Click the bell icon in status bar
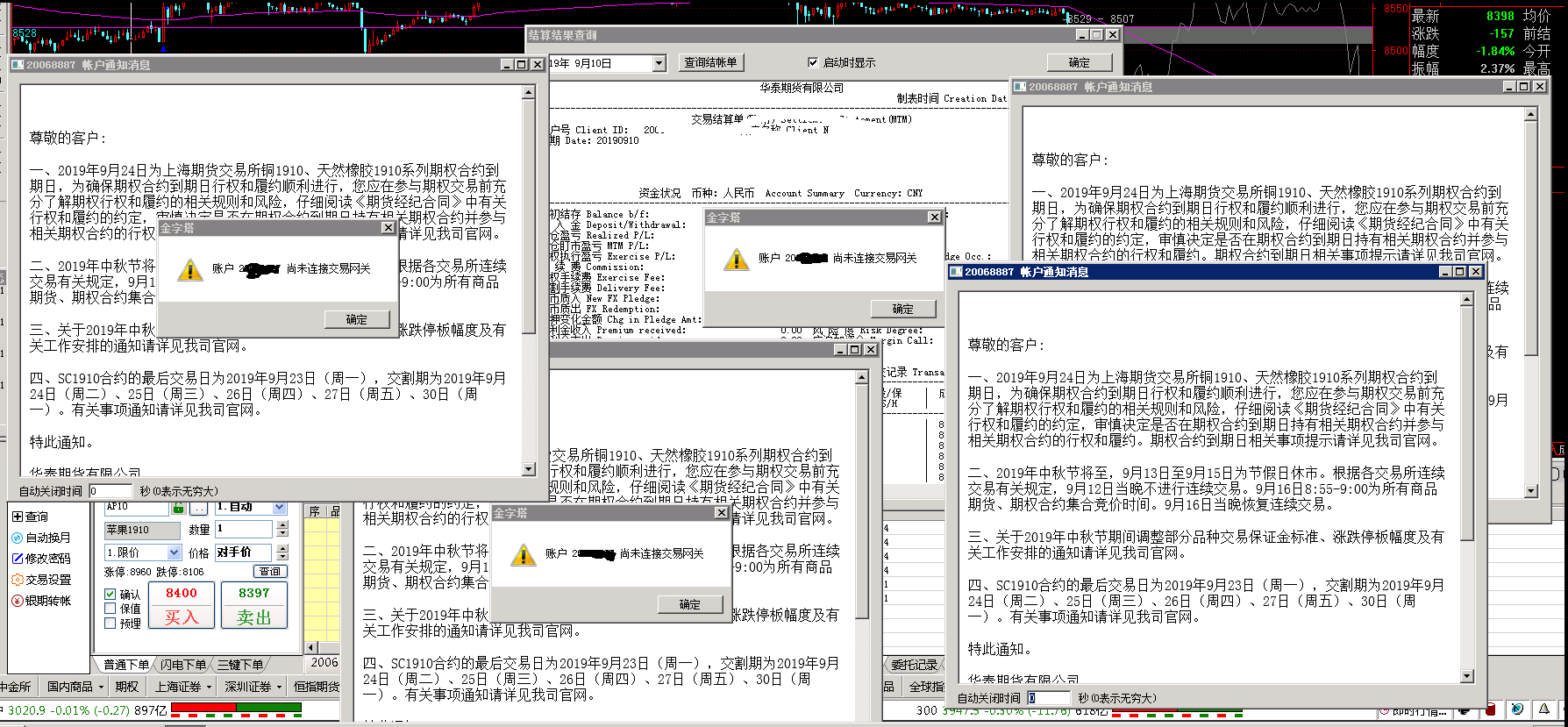This screenshot has width=1568, height=727. tap(1544, 709)
